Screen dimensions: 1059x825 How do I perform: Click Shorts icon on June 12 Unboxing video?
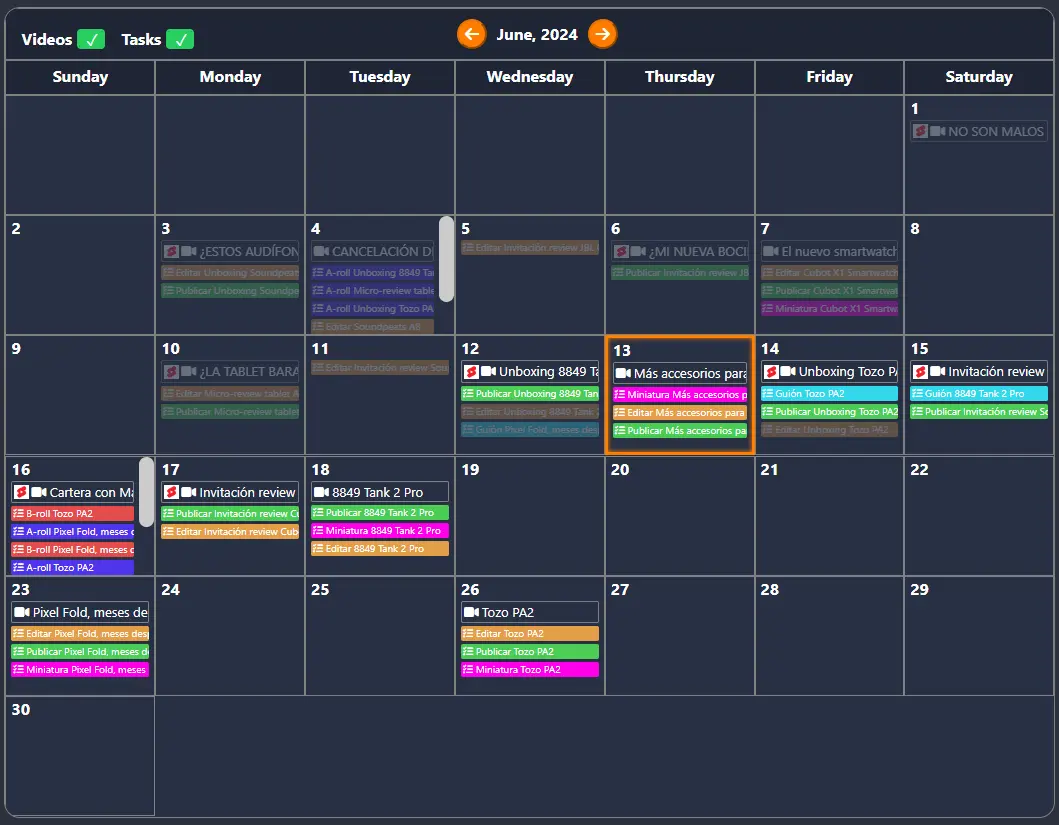[x=470, y=372]
